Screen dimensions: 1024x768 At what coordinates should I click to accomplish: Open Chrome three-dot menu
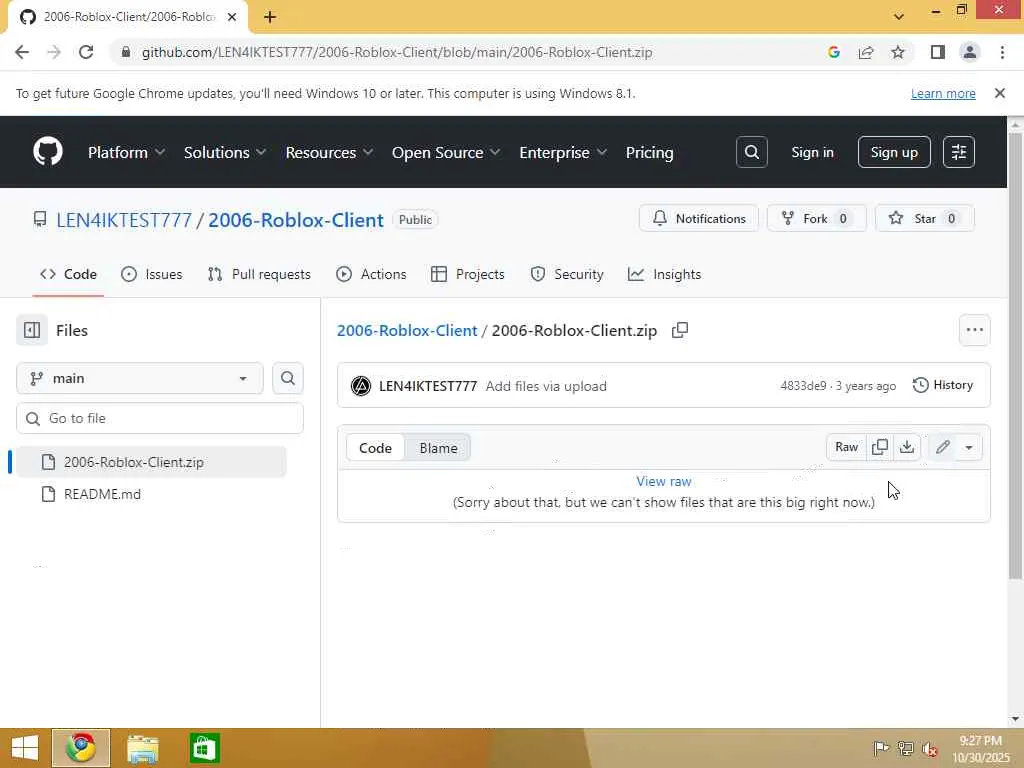pyautogui.click(x=1002, y=52)
